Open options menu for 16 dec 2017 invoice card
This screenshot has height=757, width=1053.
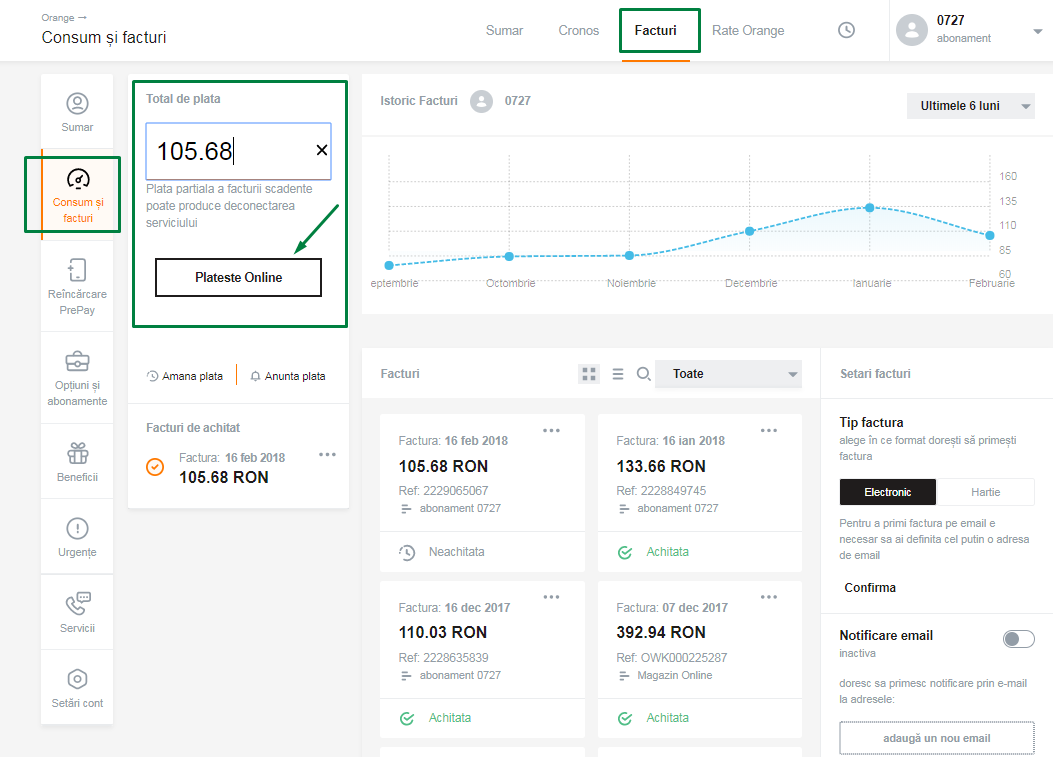[551, 597]
